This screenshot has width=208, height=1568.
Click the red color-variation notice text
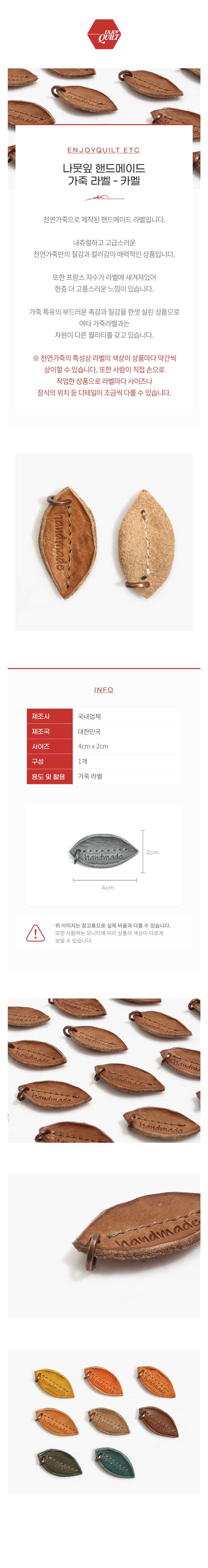tap(104, 375)
